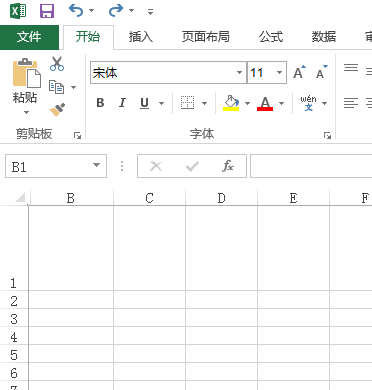Toggle bold formatting
The width and height of the screenshot is (372, 390).
click(x=100, y=103)
